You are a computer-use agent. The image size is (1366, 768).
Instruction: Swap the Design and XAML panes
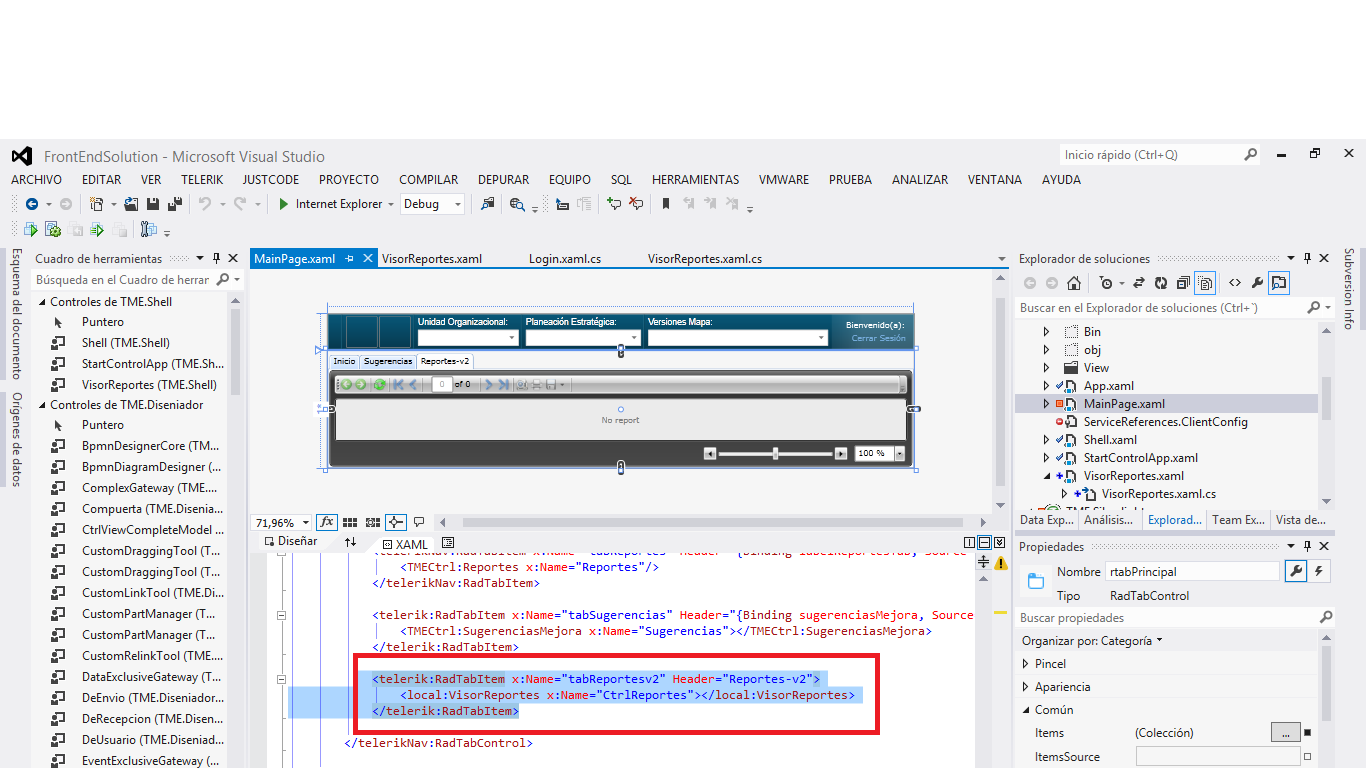tap(350, 542)
